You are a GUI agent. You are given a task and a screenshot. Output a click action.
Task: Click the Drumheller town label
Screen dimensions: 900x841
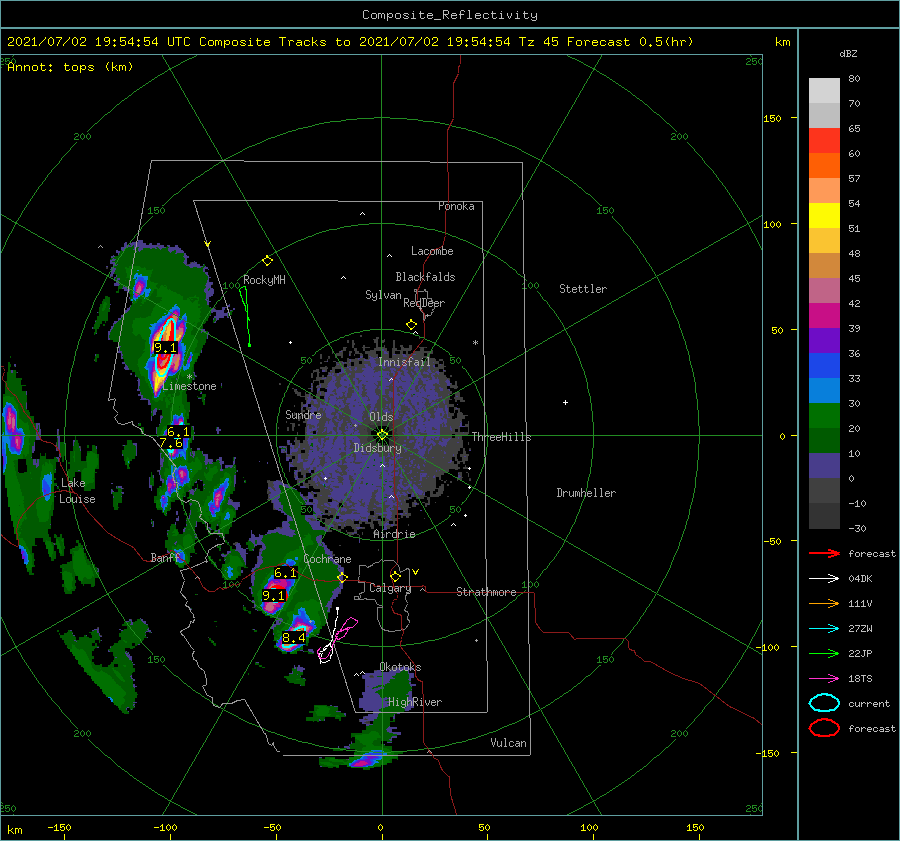(x=586, y=493)
